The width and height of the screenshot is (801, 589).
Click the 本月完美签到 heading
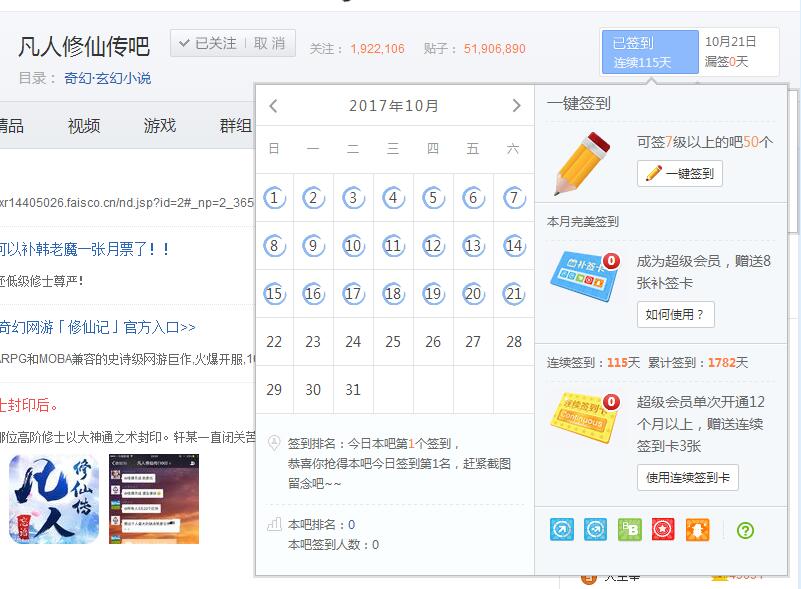[x=582, y=222]
